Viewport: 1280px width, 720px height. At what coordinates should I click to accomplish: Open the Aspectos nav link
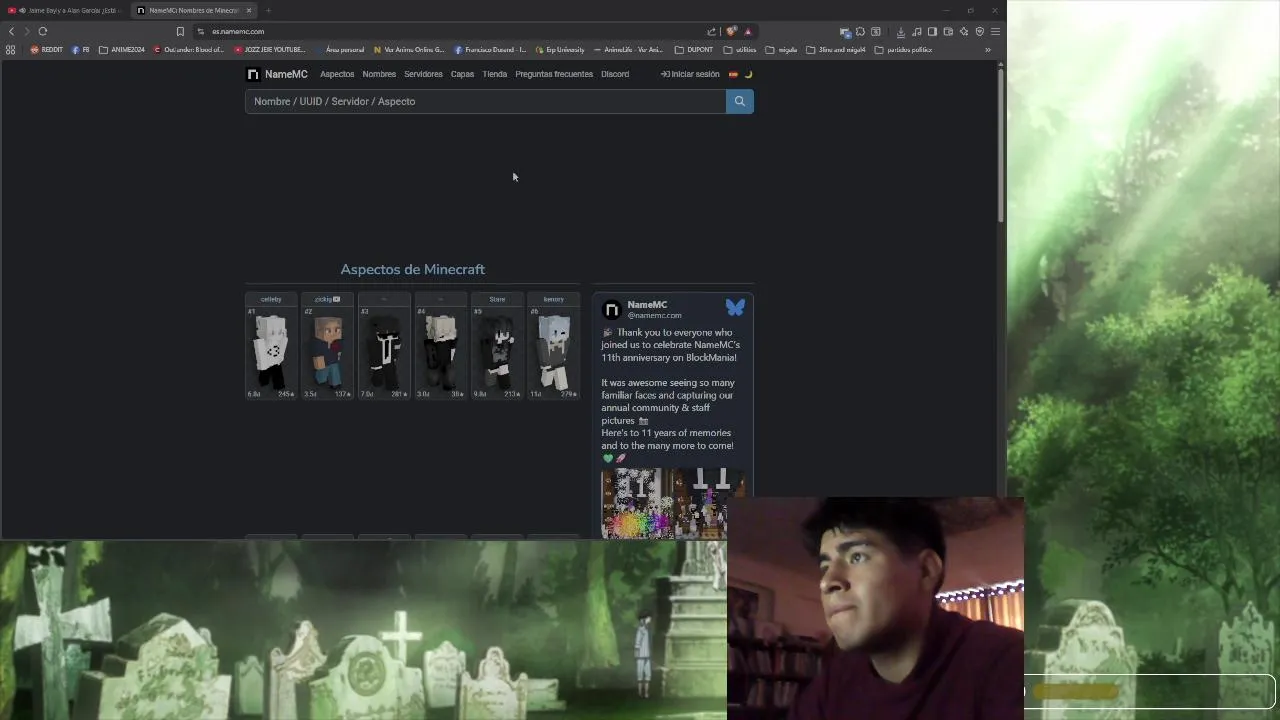coord(337,74)
